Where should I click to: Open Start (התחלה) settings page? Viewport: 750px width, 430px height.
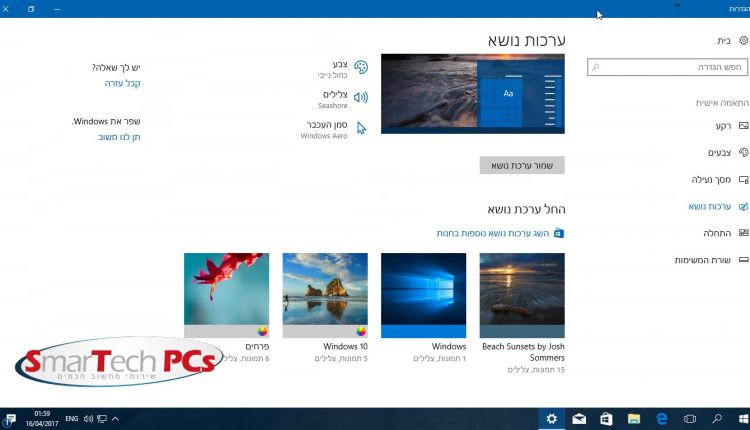(715, 233)
